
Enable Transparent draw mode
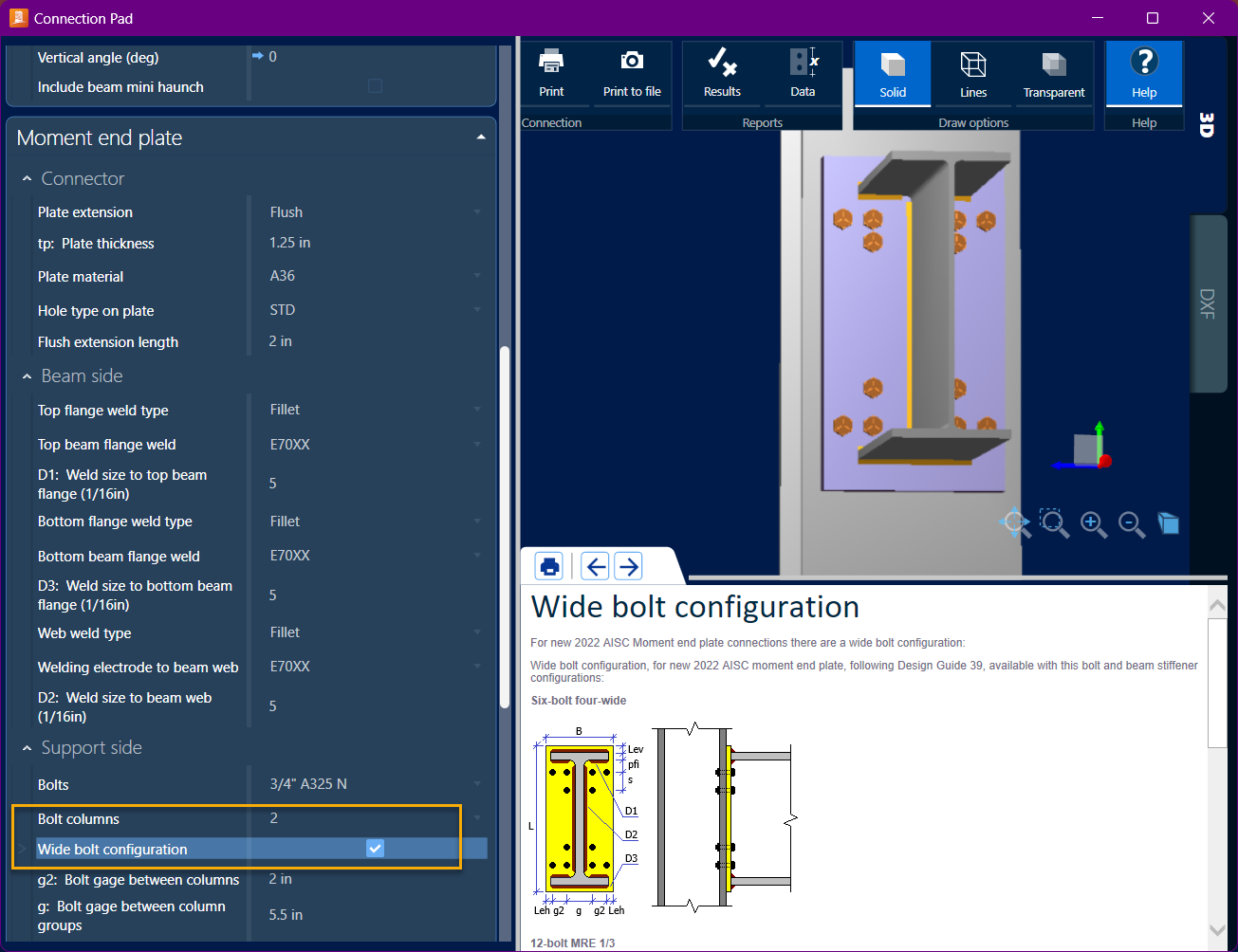1054,72
